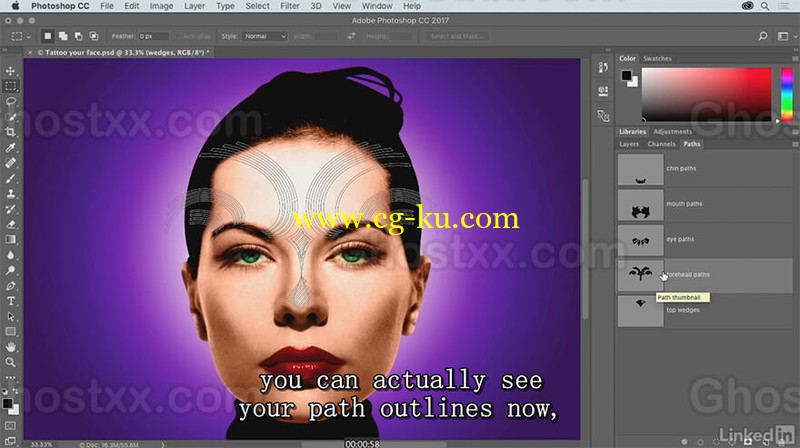Viewport: 800px width, 448px height.
Task: Select the Hand tool
Action: [10, 347]
